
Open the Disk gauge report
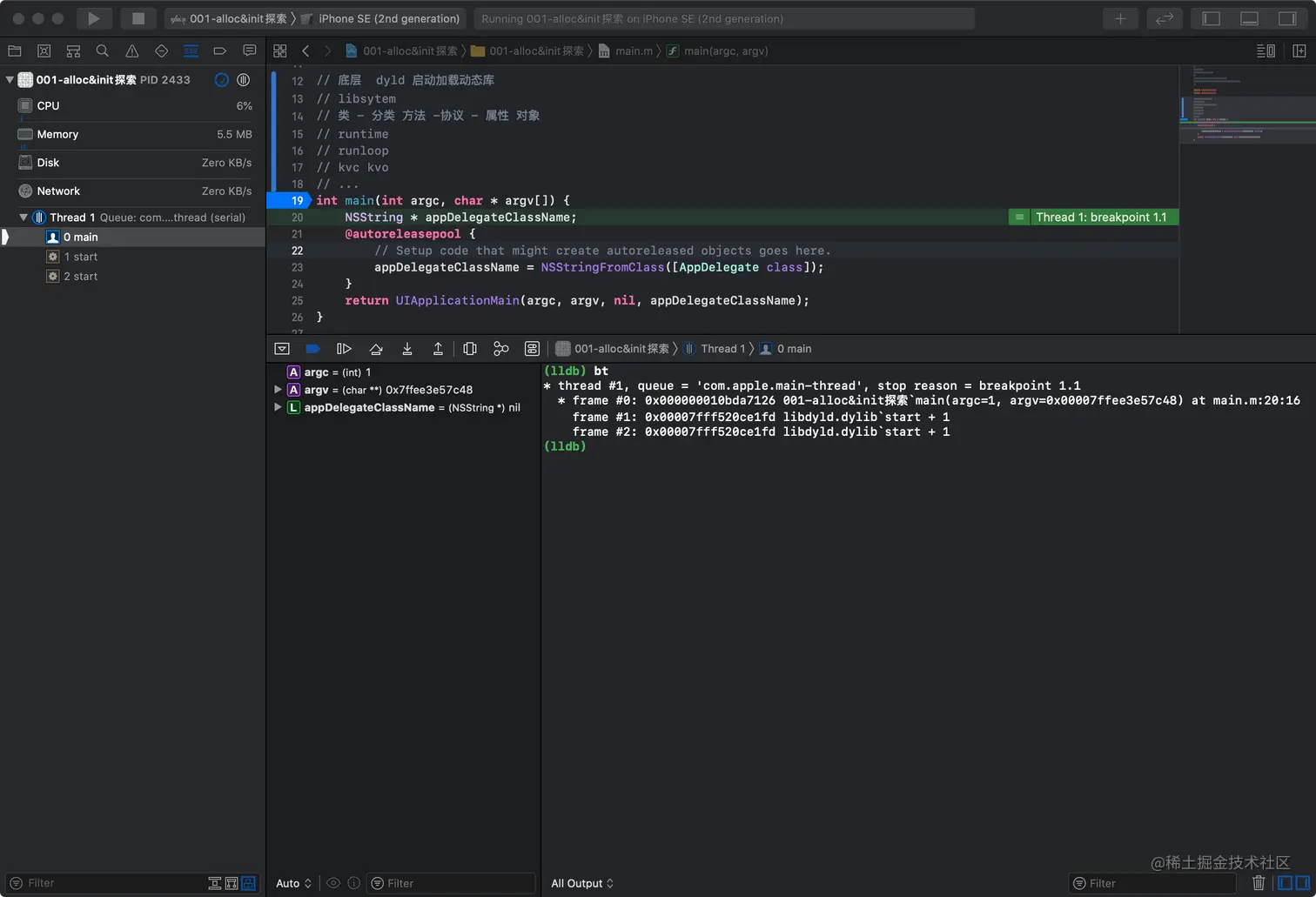[x=133, y=163]
